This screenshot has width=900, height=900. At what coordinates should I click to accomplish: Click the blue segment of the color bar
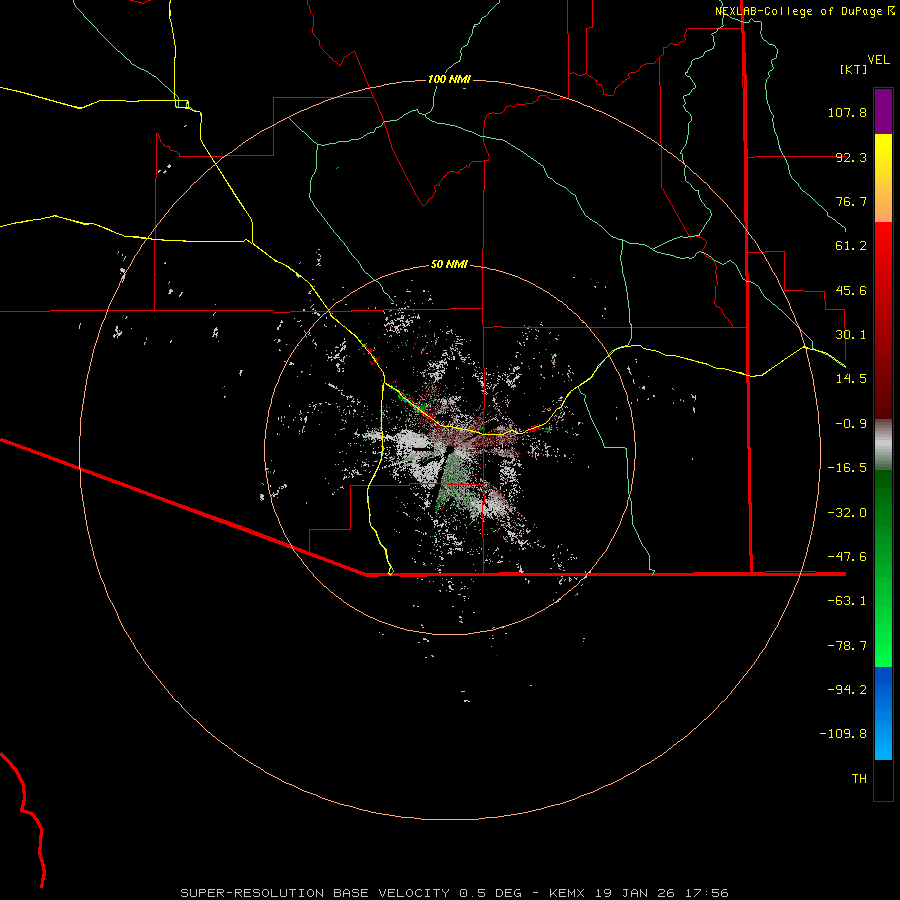pos(883,713)
